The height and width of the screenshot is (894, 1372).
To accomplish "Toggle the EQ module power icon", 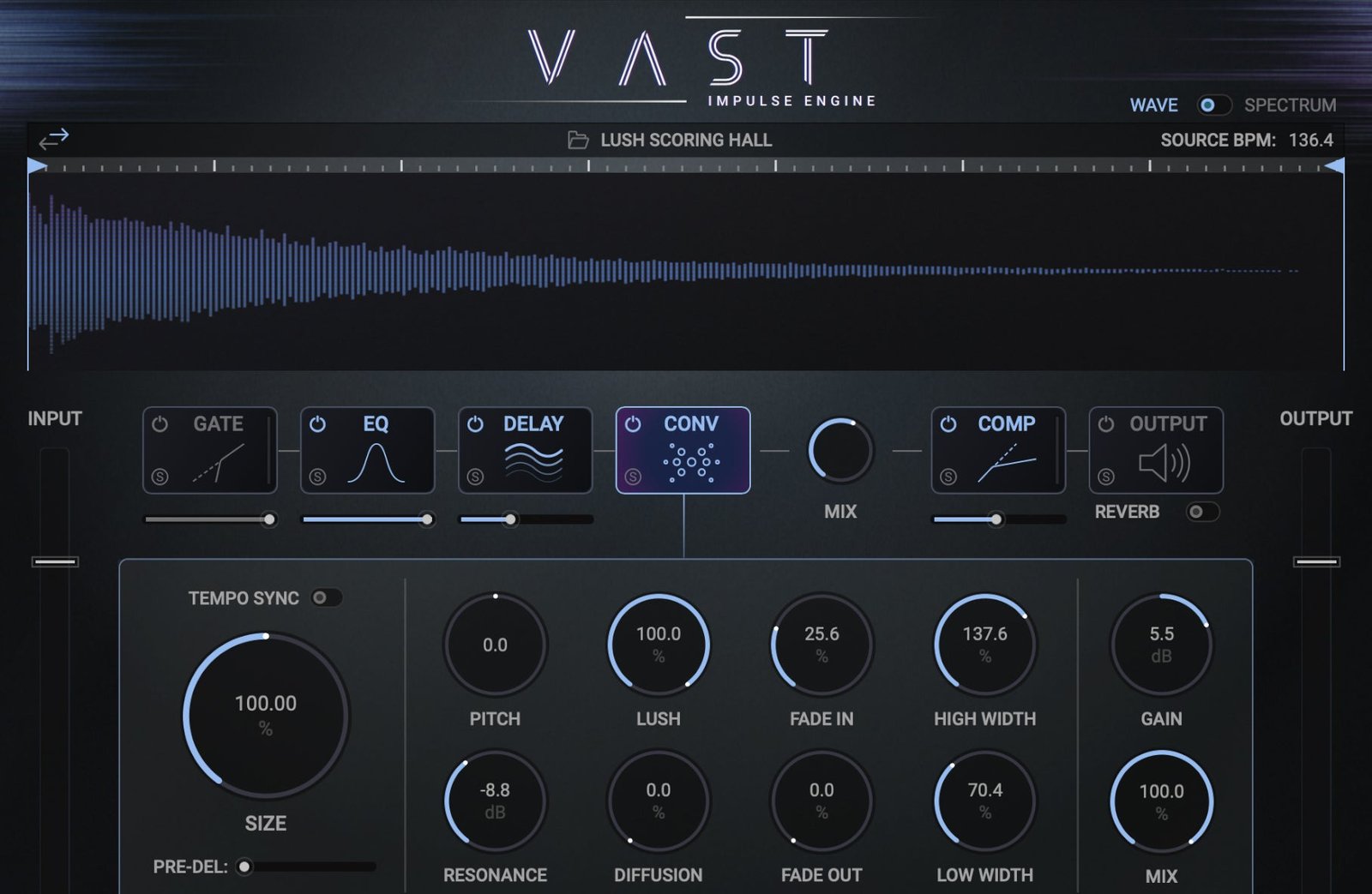I will point(317,423).
